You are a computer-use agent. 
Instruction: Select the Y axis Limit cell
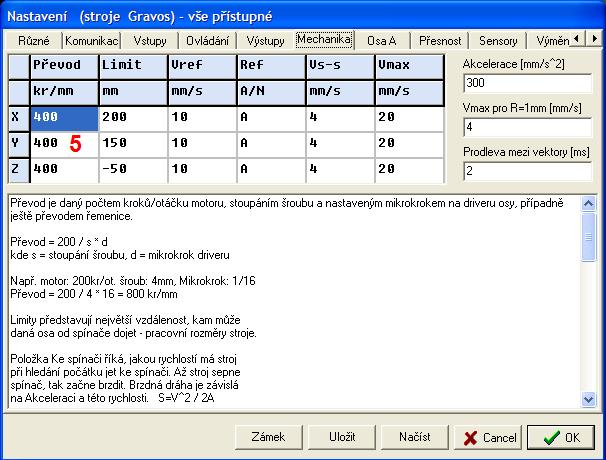(131, 143)
